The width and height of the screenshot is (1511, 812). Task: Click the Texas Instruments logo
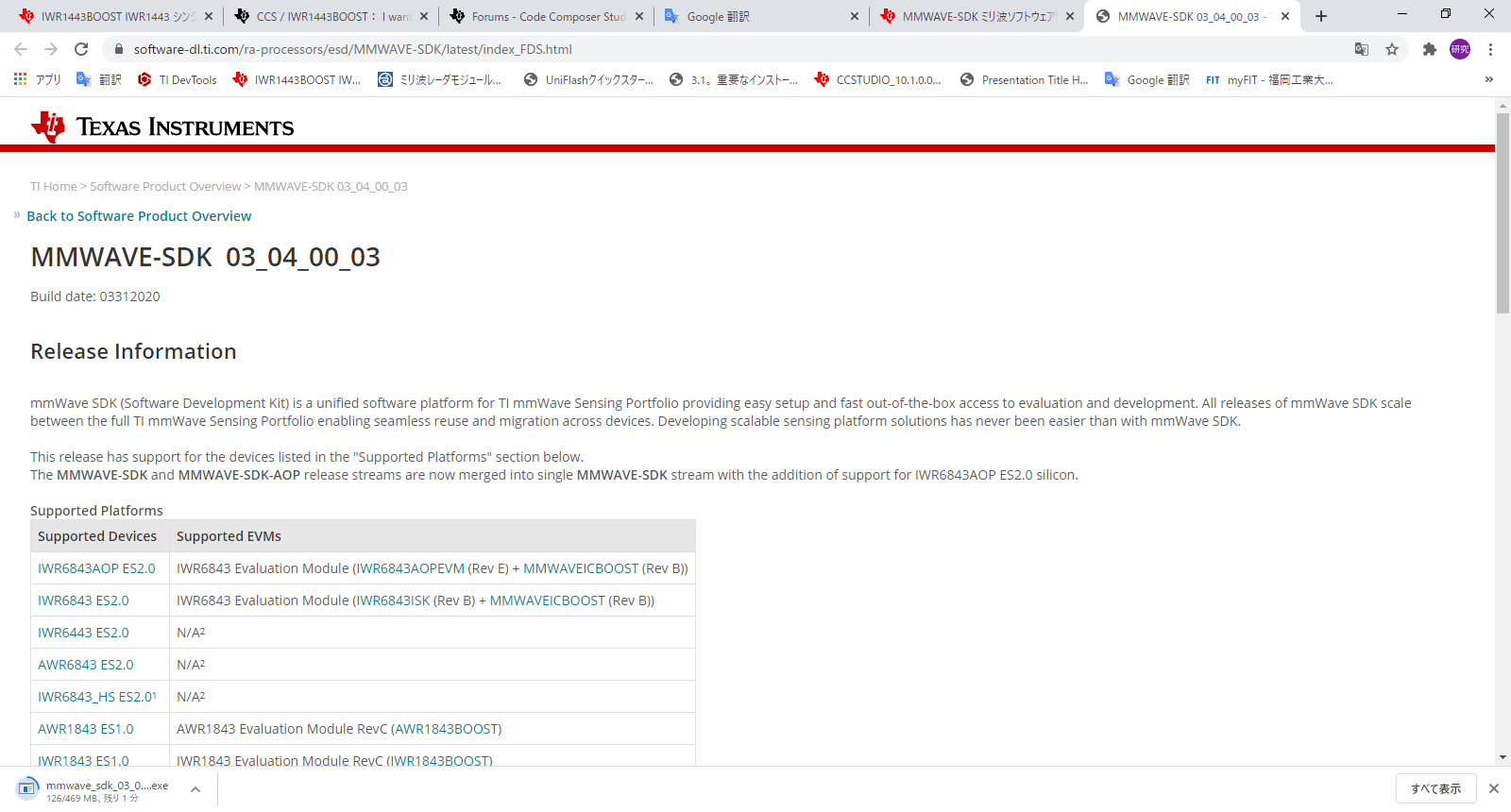coord(162,127)
